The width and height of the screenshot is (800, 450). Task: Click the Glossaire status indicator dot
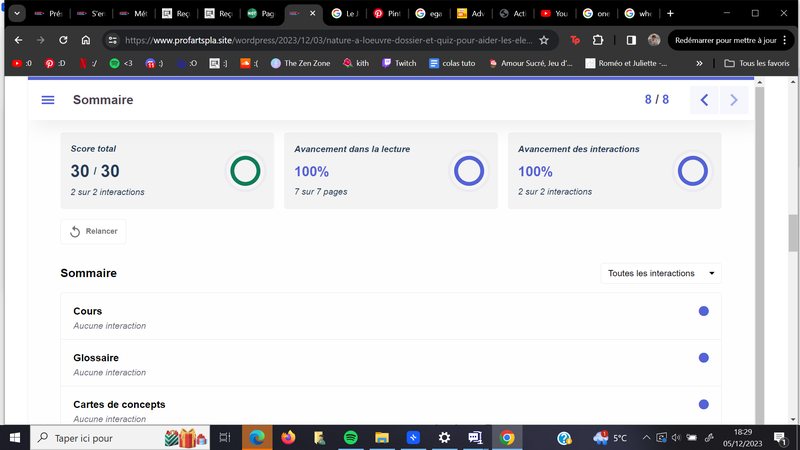coord(703,358)
